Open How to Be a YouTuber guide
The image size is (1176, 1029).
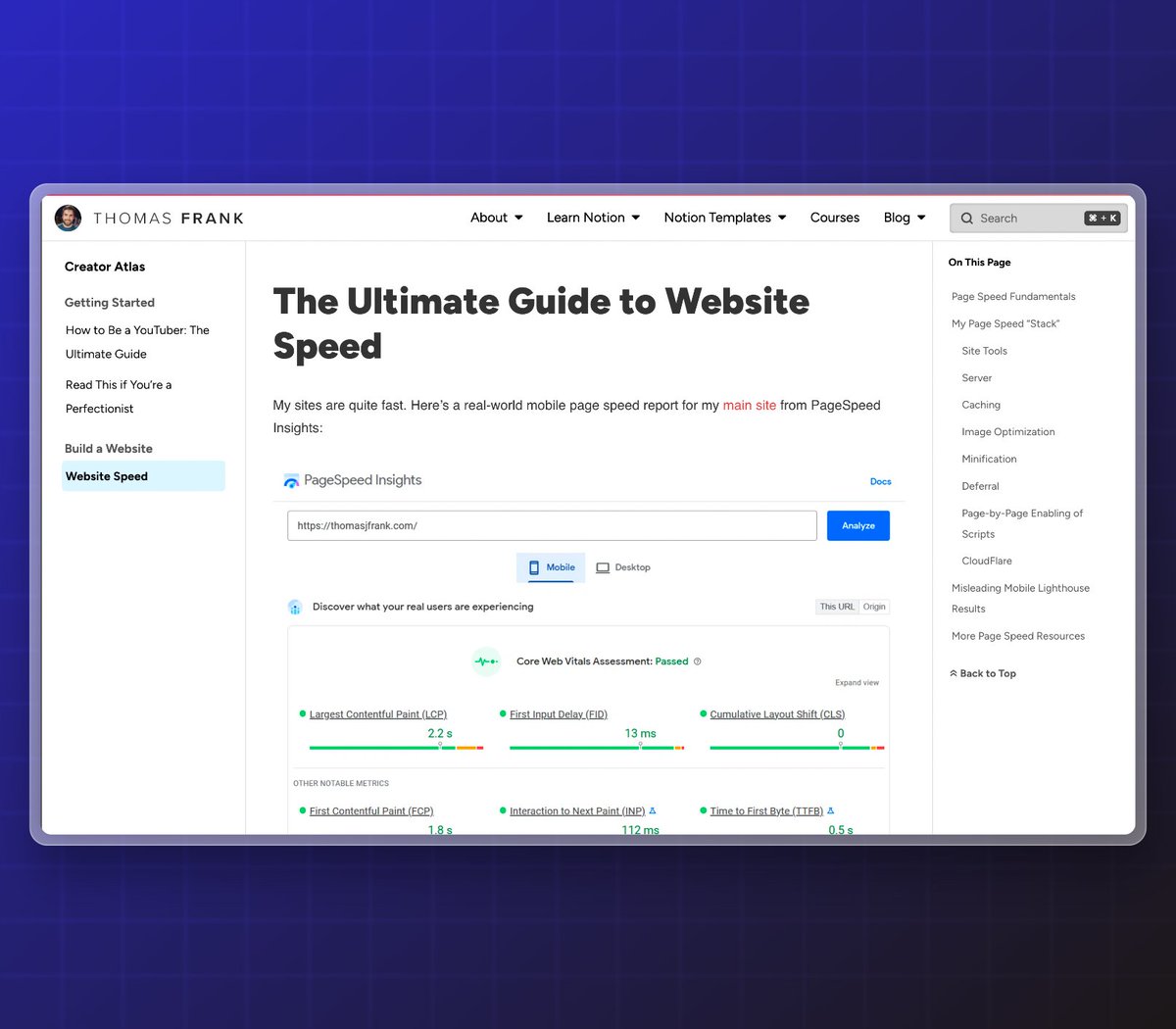click(x=137, y=342)
